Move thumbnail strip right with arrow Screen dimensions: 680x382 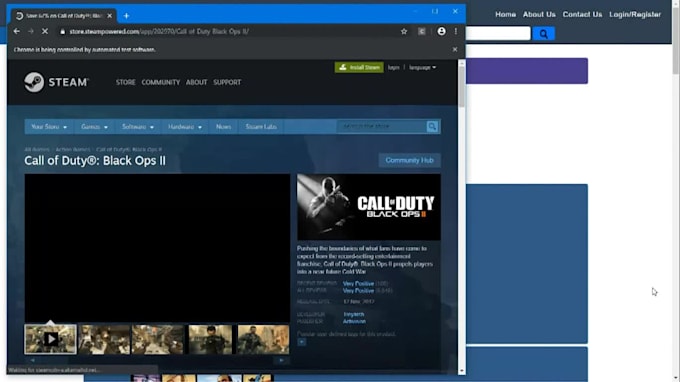[x=281, y=360]
